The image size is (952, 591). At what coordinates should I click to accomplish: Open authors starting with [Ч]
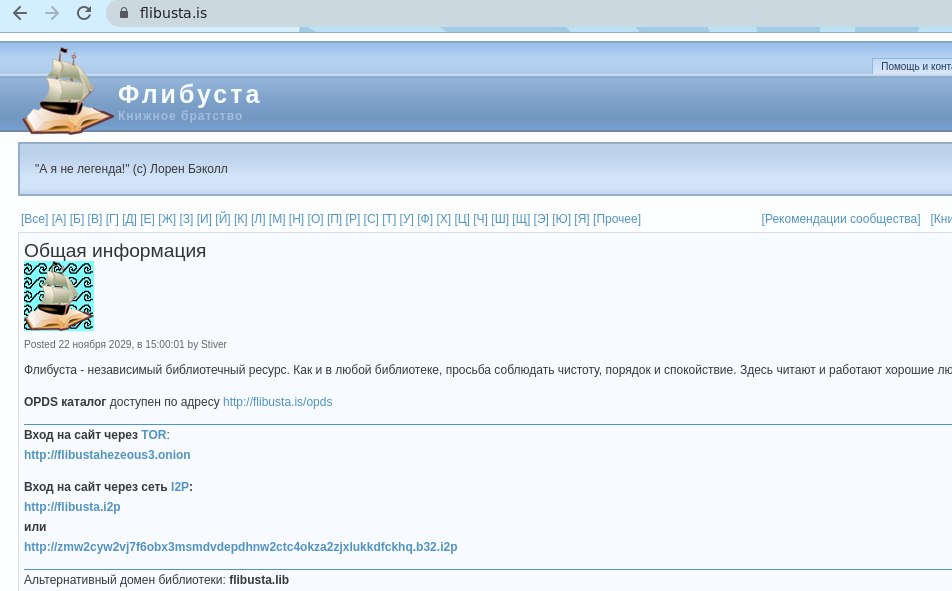[x=480, y=219]
